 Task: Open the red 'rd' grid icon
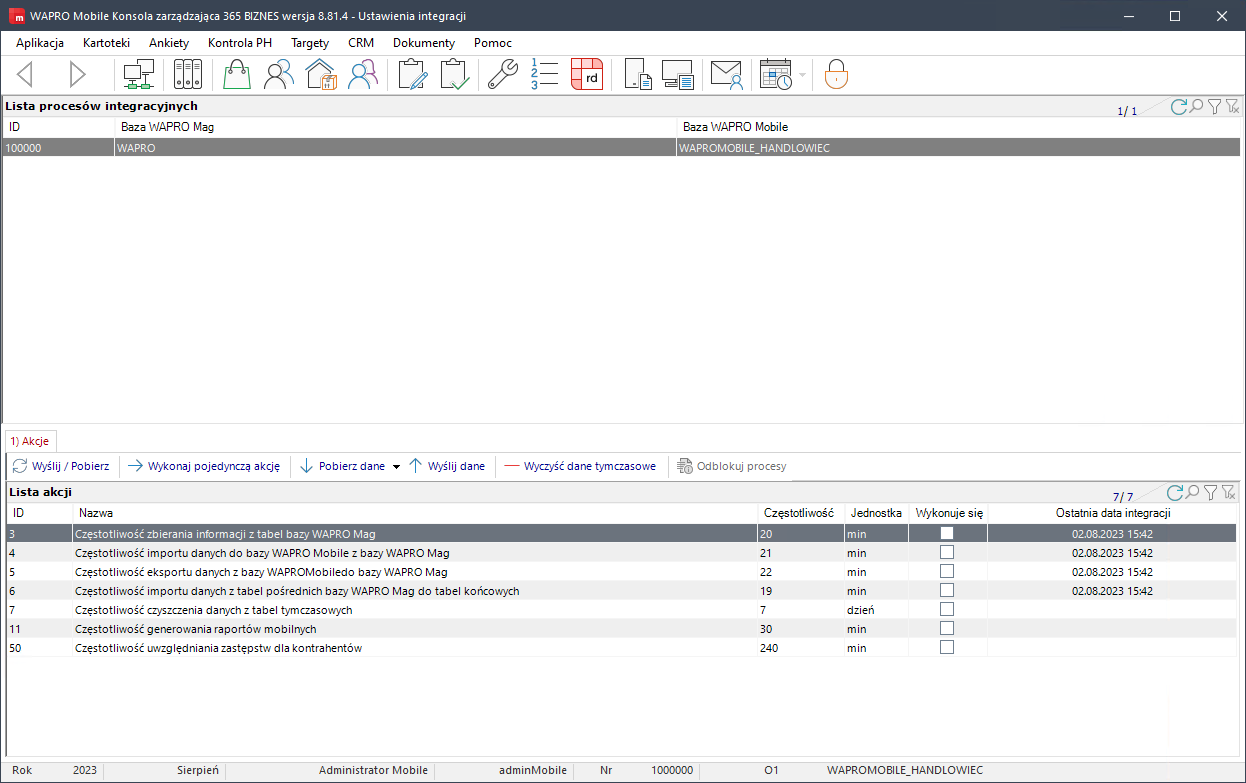(587, 75)
